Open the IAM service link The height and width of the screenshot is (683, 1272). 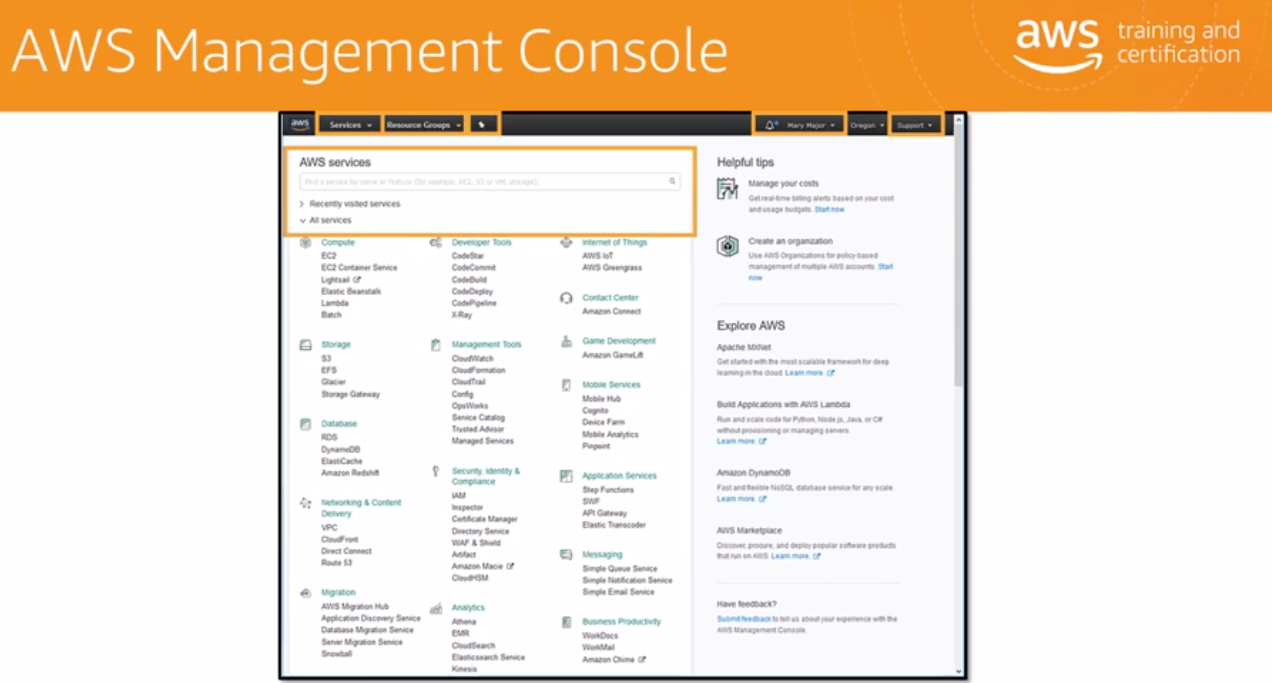coord(458,495)
